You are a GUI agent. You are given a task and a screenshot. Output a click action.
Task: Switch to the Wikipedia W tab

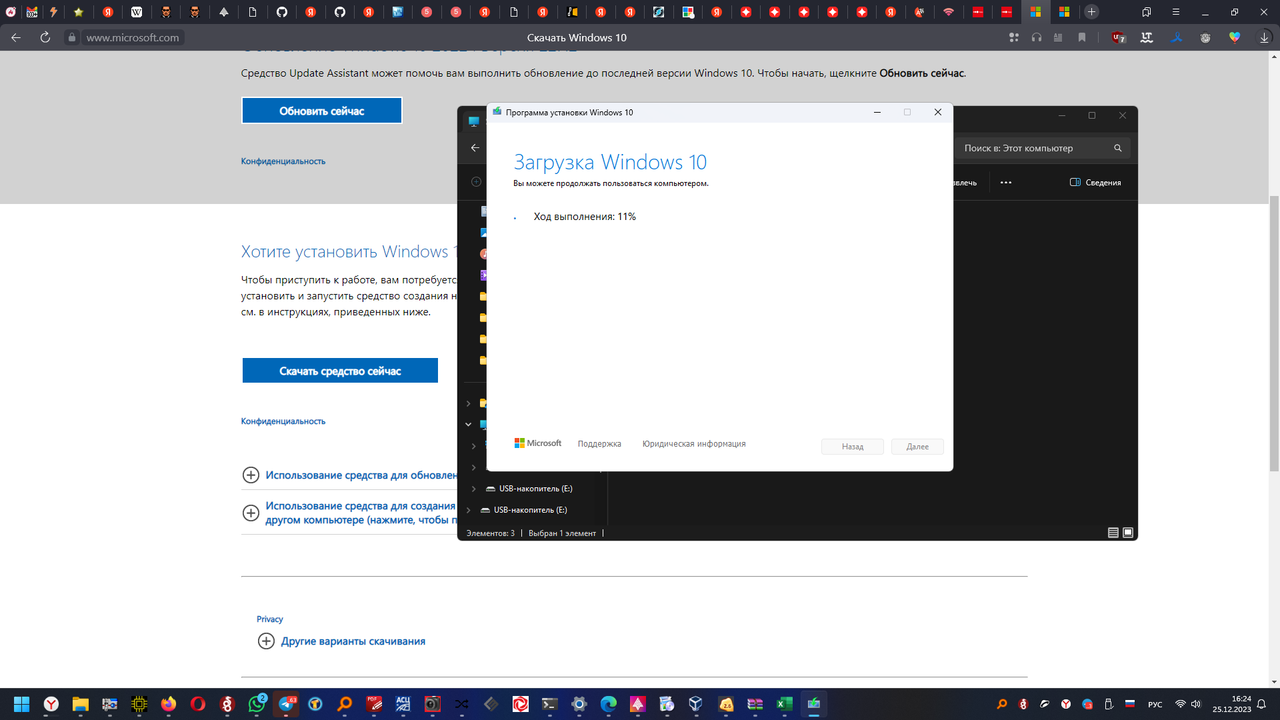coord(136,12)
